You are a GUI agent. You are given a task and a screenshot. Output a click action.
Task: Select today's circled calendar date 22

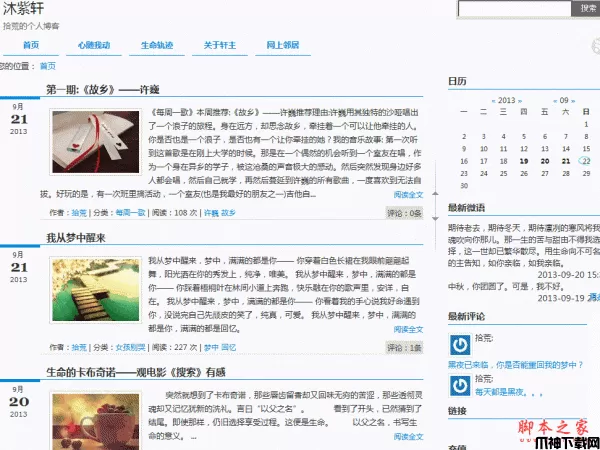coord(586,161)
